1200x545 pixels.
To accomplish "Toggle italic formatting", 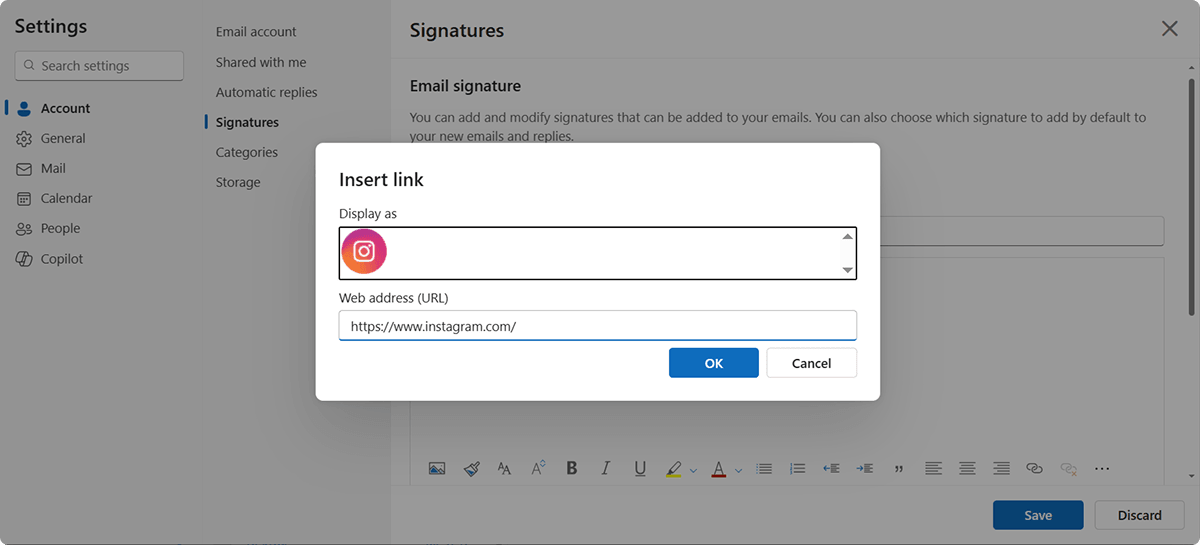I will 605,468.
